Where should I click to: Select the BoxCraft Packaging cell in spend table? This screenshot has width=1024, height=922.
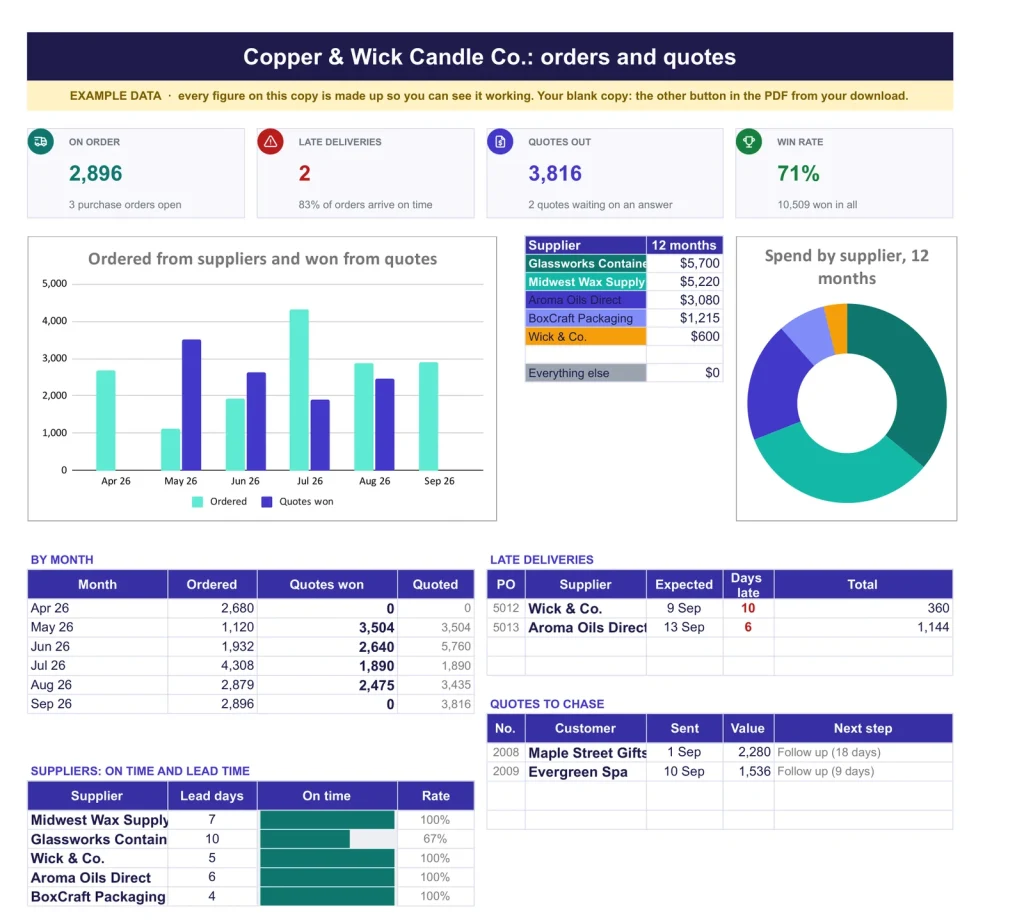586,318
